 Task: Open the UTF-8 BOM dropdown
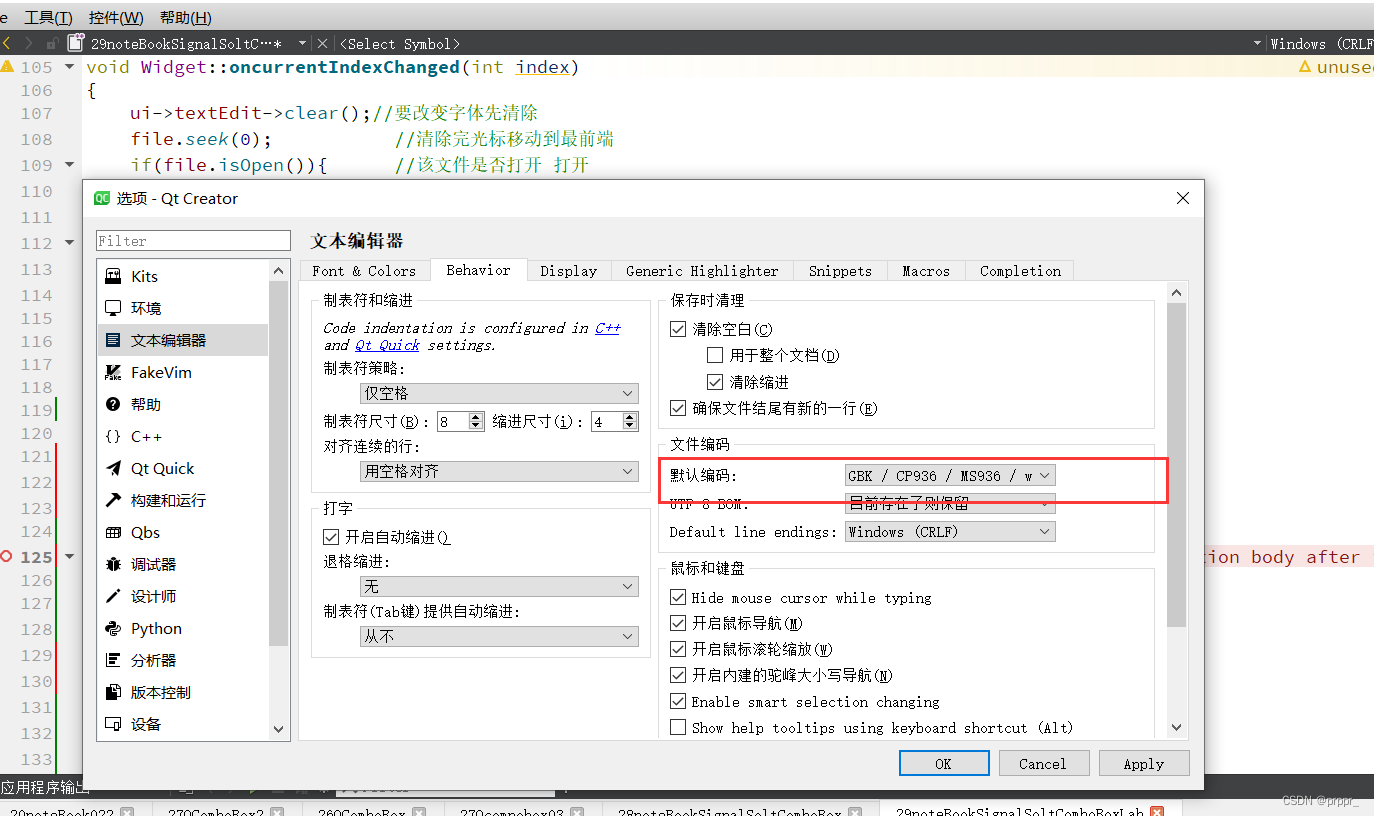point(950,504)
